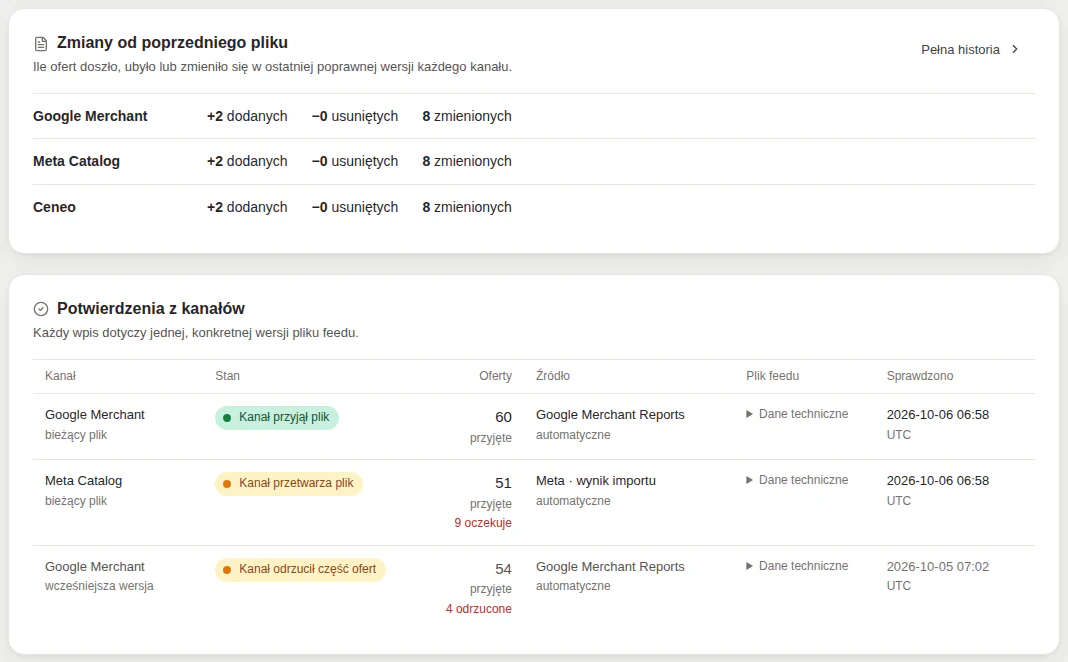Image resolution: width=1068 pixels, height=662 pixels.
Task: Click Google Merchant with wcześniejsza wersja label
Action: [99, 576]
